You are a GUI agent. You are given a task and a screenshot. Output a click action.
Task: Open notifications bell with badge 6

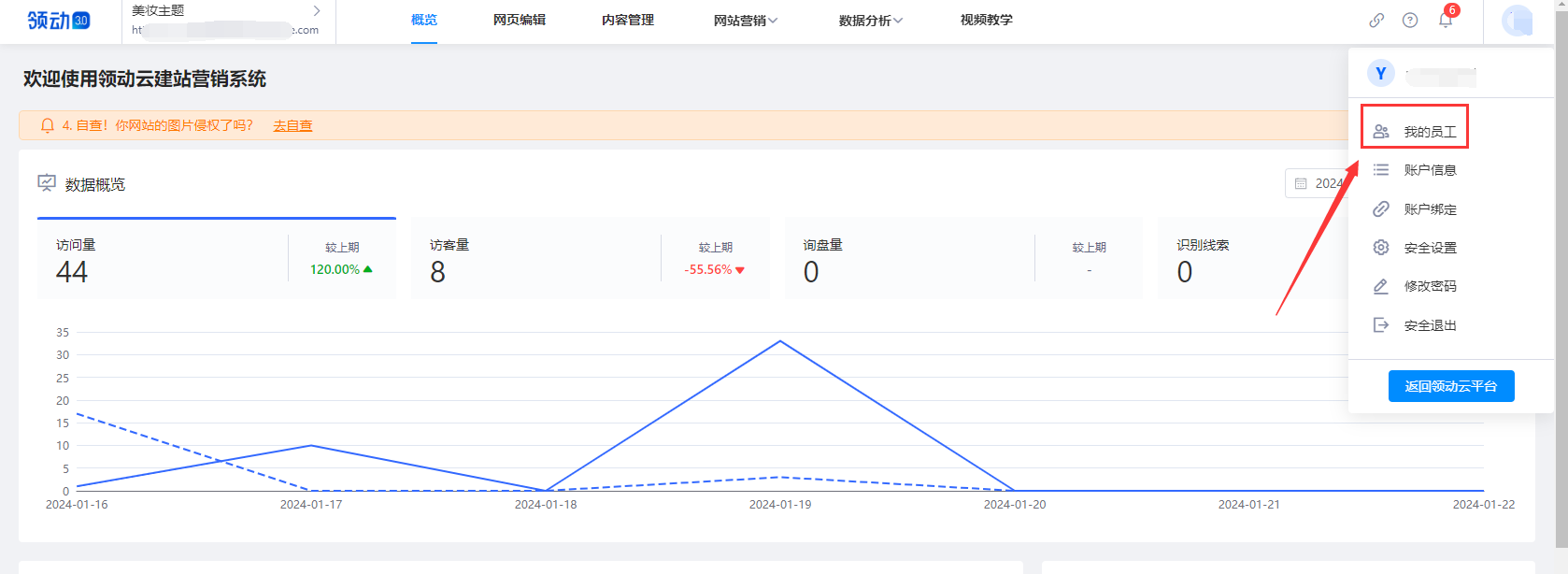pos(1446,20)
